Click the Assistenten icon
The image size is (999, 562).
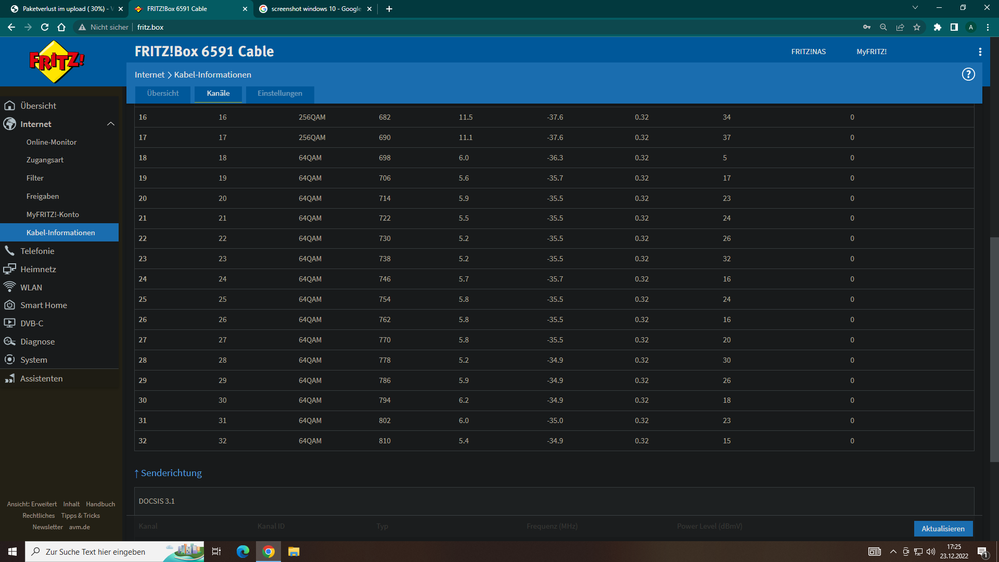tap(10, 378)
